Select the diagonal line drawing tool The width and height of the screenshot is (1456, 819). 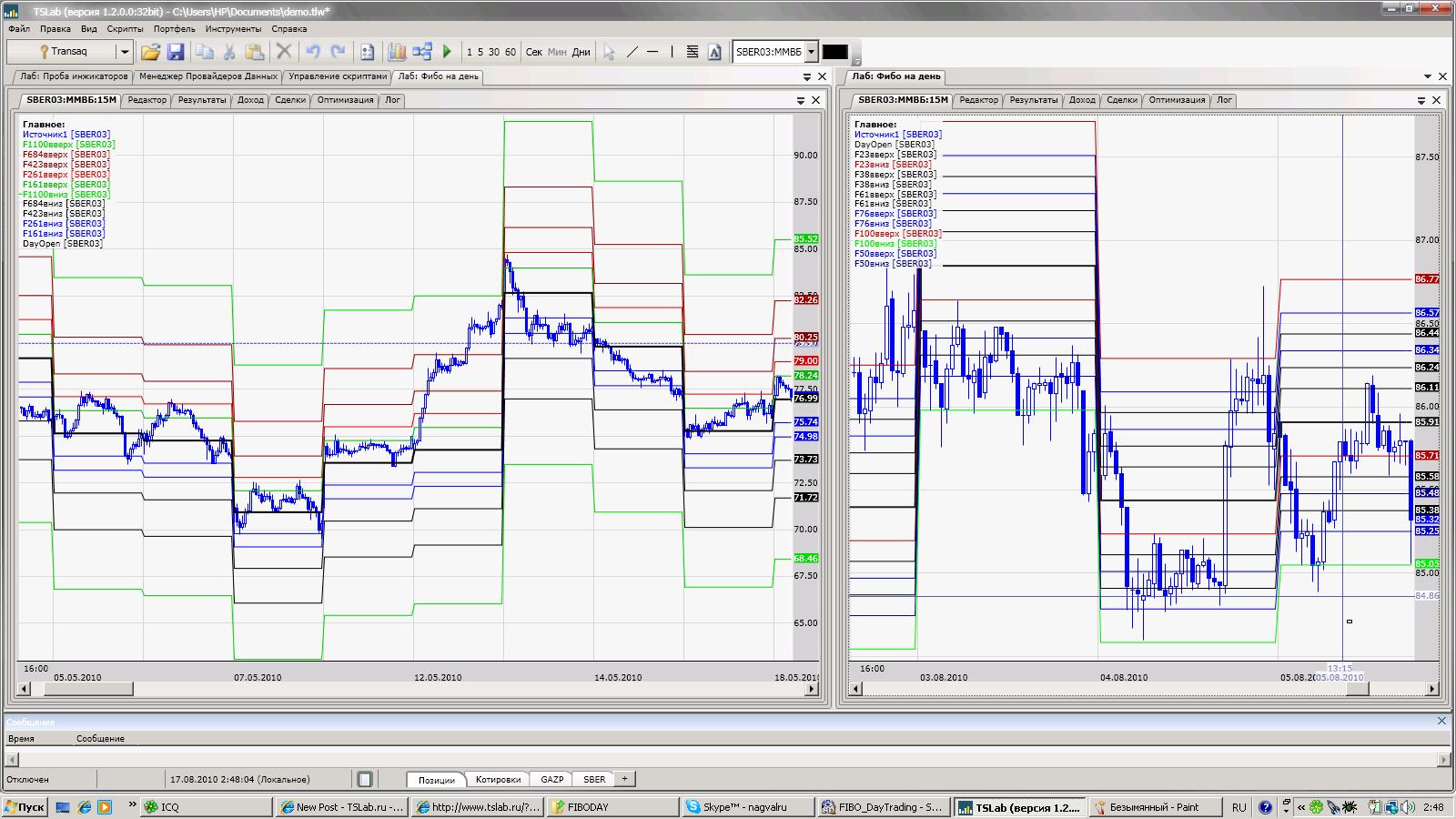click(632, 52)
